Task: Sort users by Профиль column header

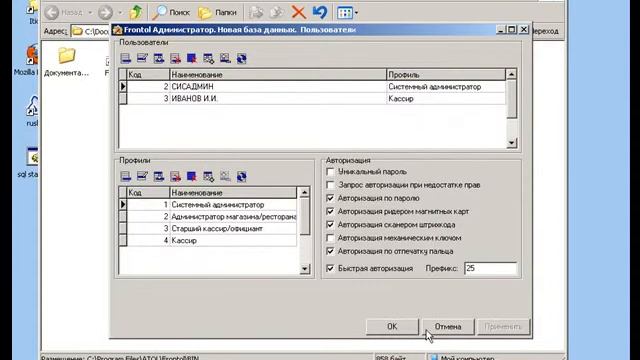Action: point(446,75)
